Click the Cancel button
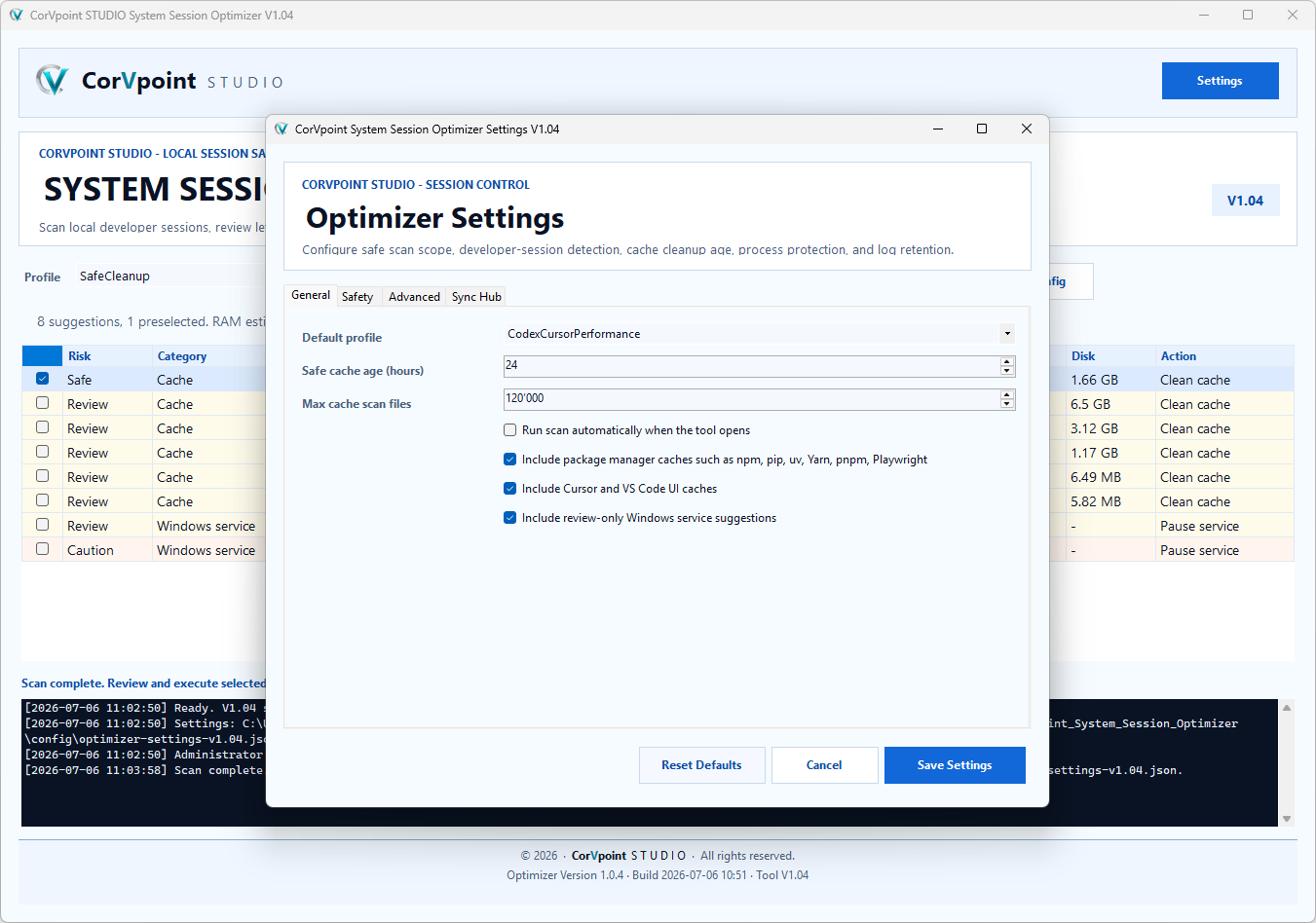The height and width of the screenshot is (923, 1316). [x=824, y=765]
